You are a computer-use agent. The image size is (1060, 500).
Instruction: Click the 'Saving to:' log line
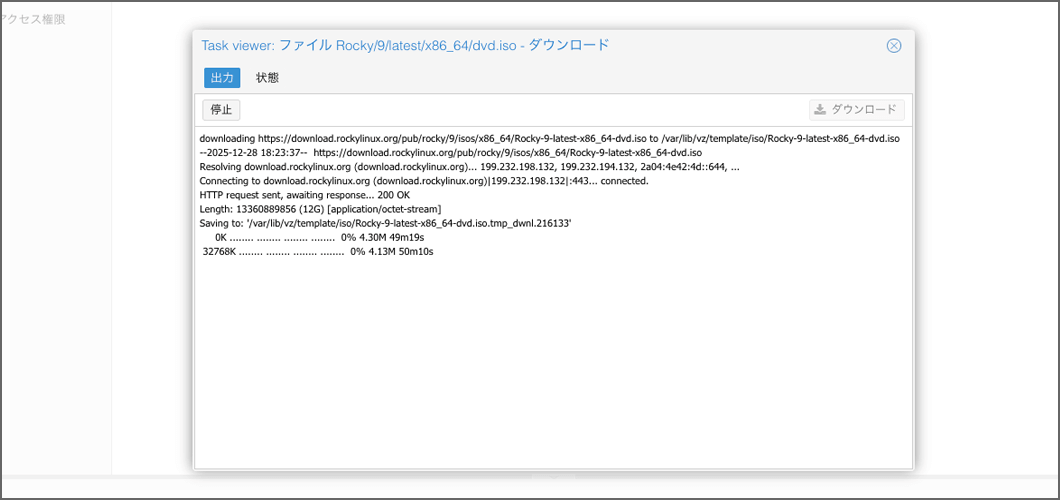pyautogui.click(x=385, y=223)
